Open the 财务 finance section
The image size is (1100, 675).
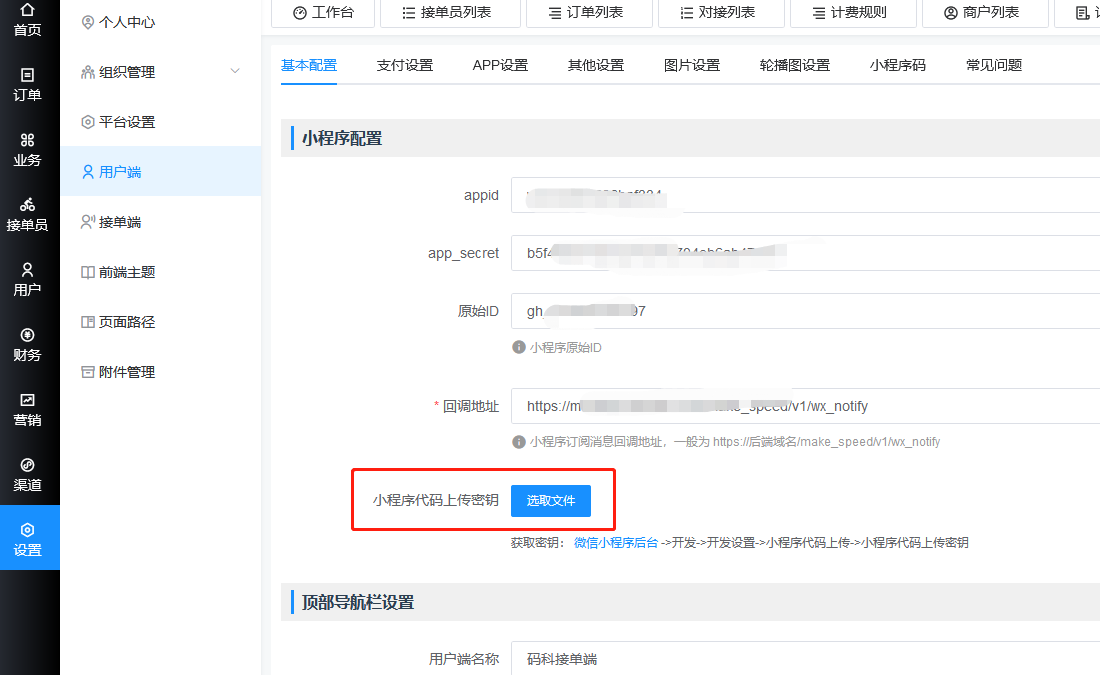coord(27,345)
